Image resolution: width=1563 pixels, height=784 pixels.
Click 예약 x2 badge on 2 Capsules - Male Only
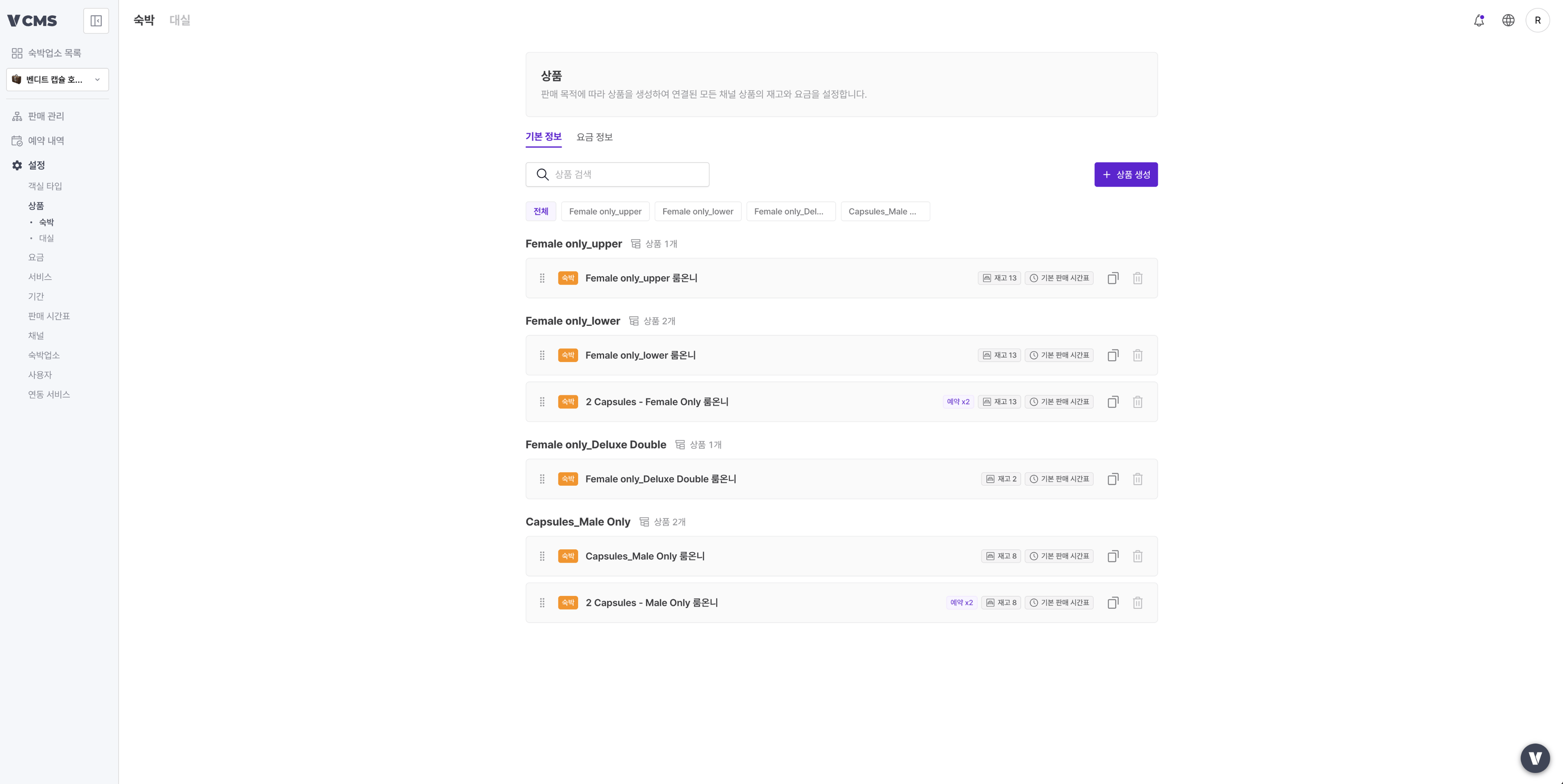[x=961, y=602]
